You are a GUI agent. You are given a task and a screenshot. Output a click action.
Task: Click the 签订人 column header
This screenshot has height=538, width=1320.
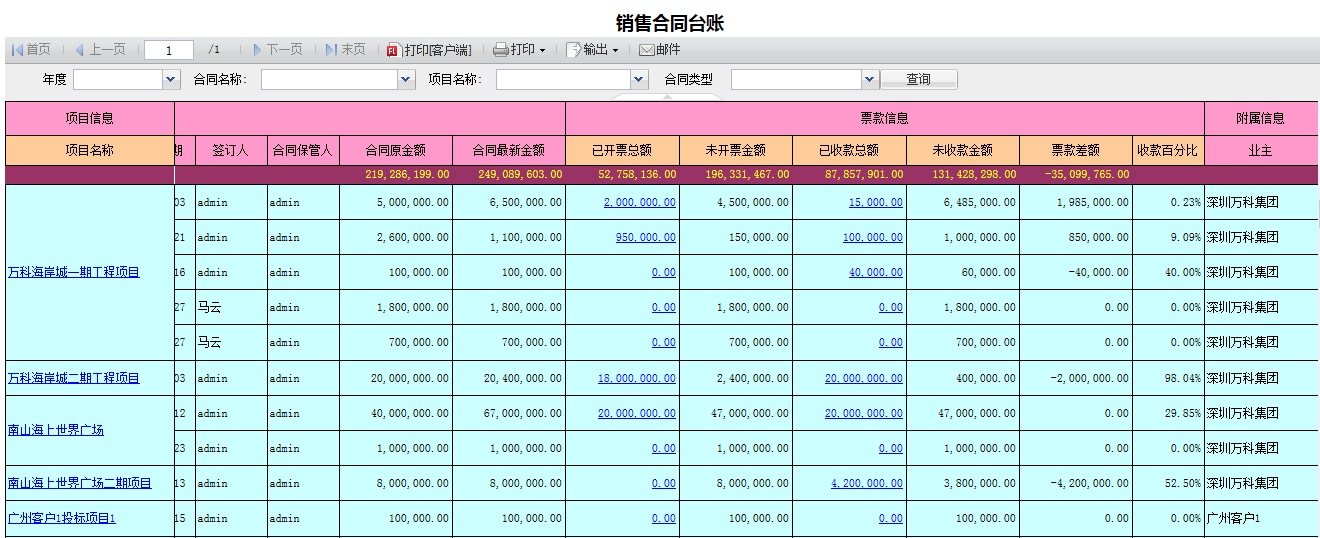[x=230, y=150]
